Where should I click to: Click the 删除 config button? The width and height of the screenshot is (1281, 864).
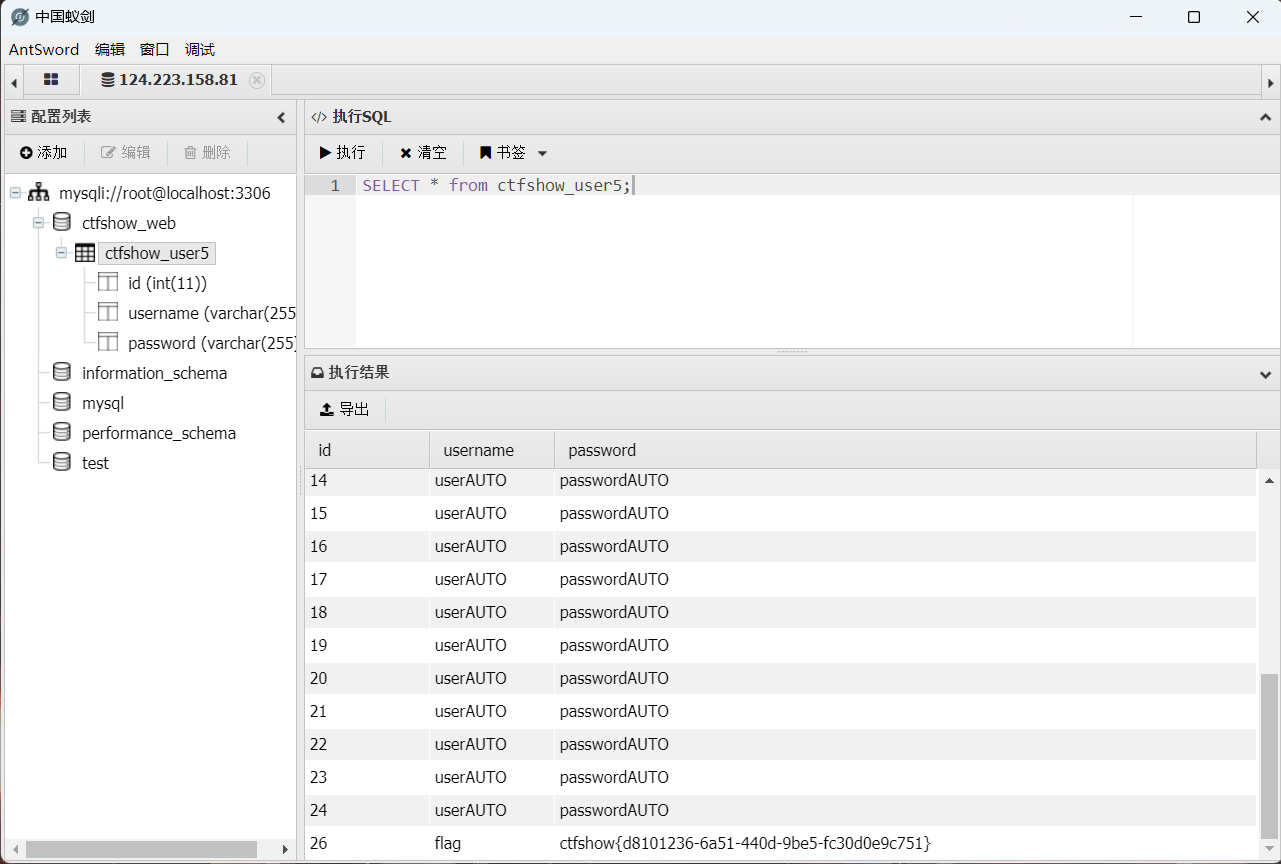207,152
